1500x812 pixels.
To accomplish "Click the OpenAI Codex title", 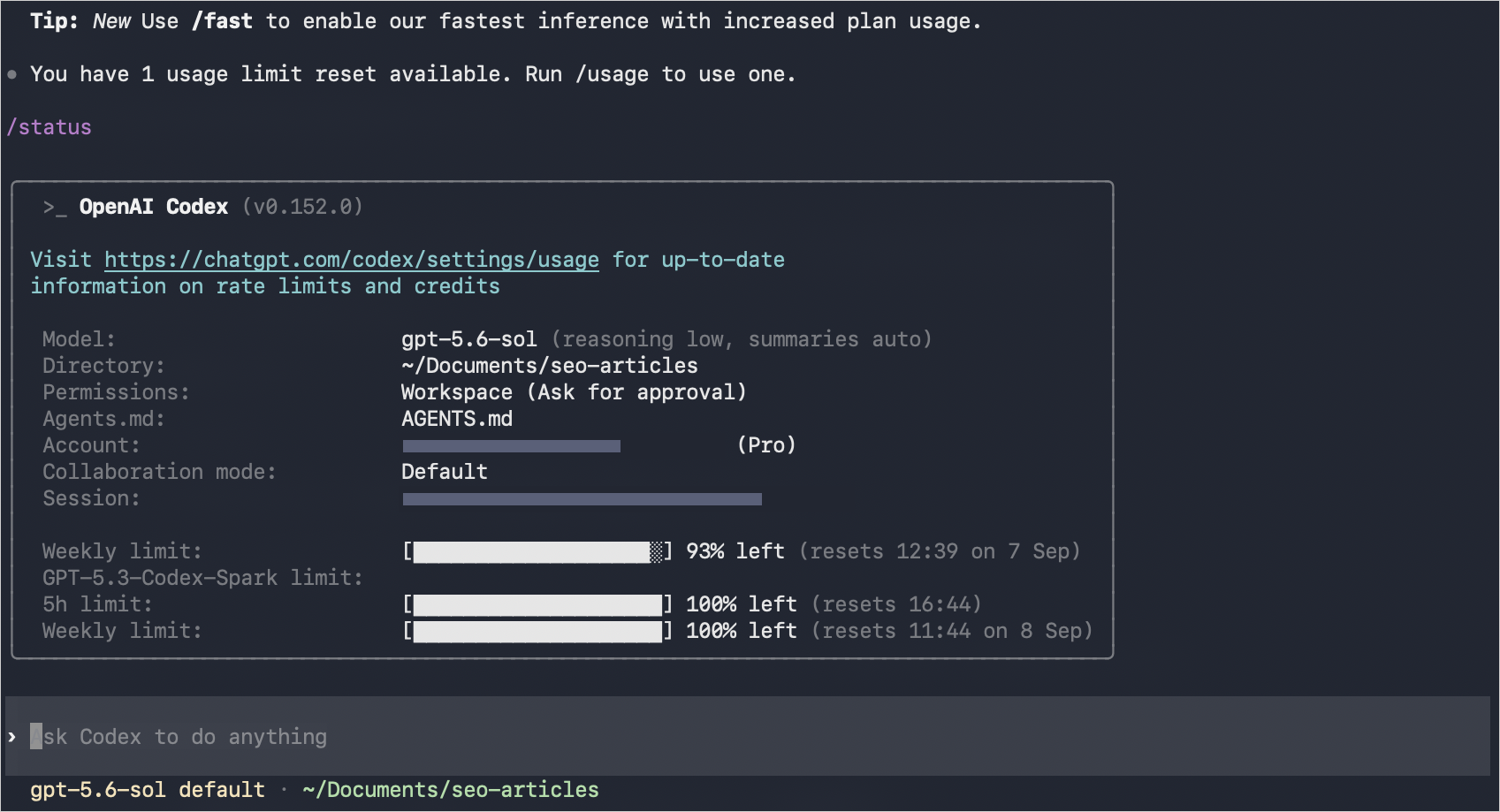I will coord(154,207).
